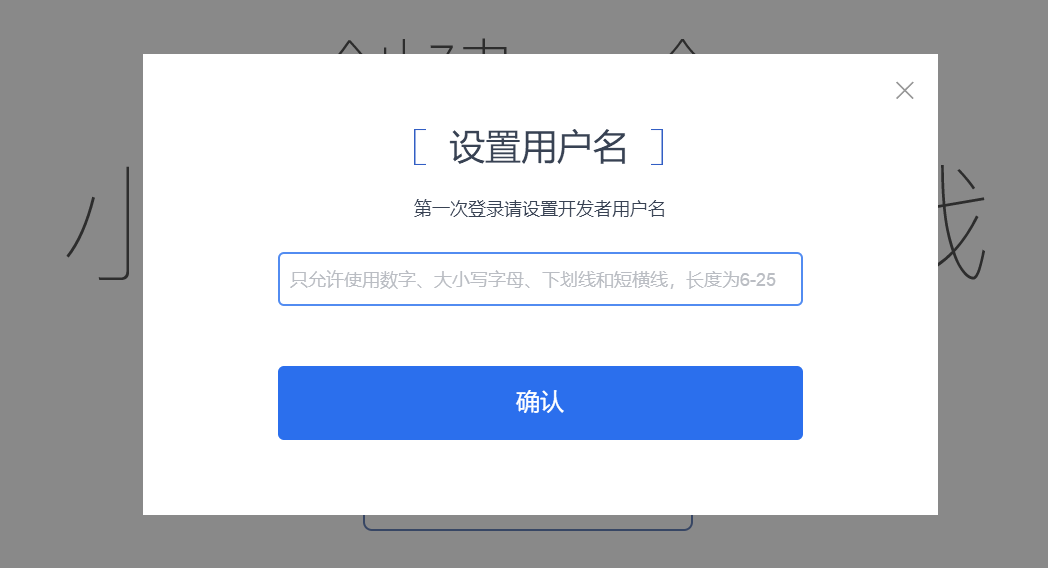Click the blue 确认 button
1048x568 pixels.
(540, 403)
